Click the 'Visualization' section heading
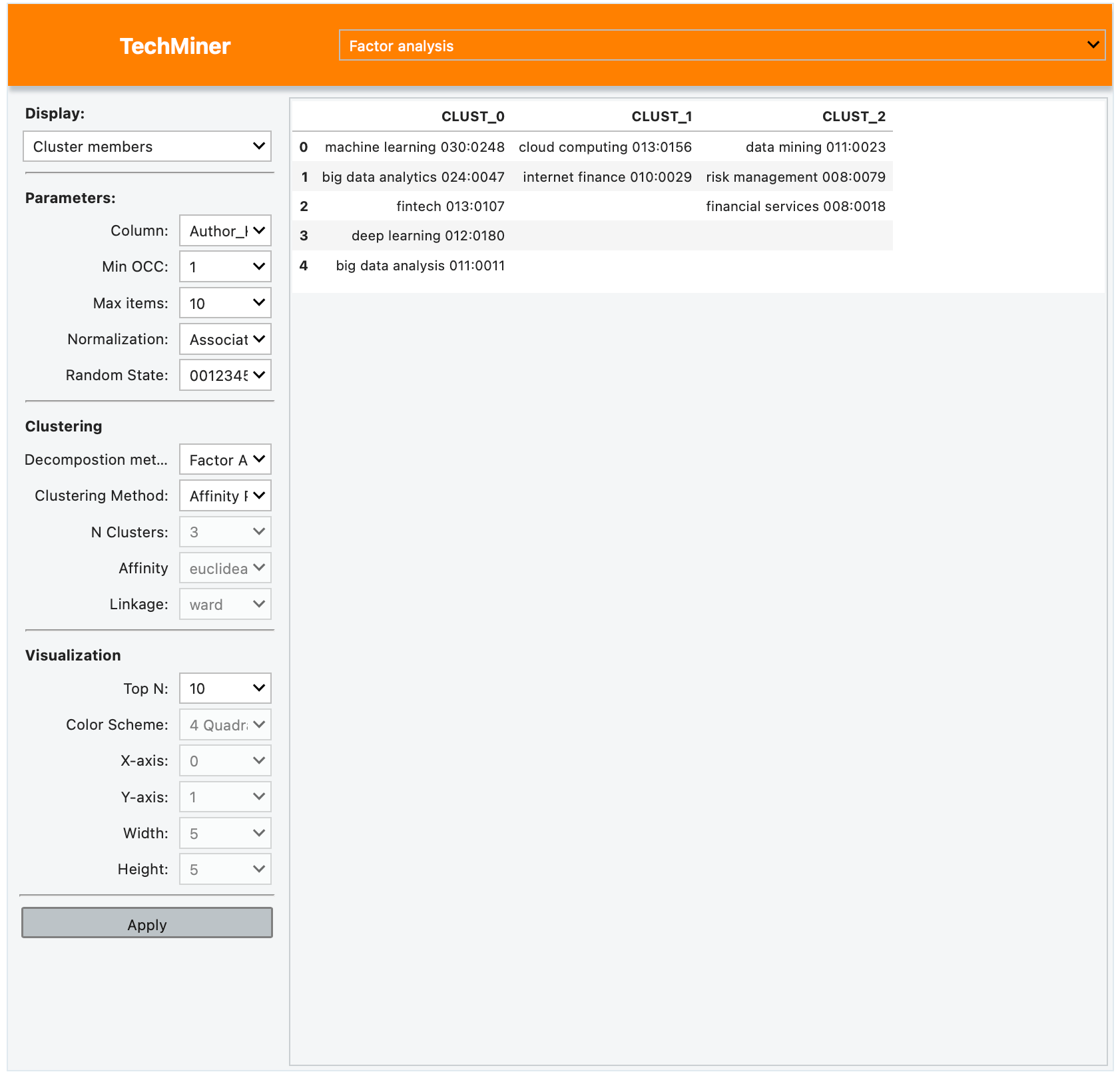Screen dimensions: 1120x1076 tap(73, 655)
